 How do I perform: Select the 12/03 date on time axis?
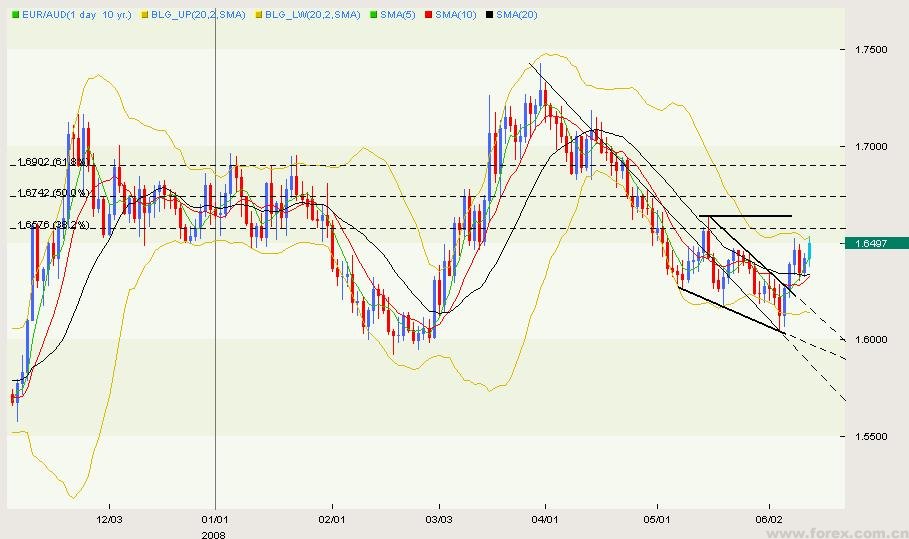click(x=109, y=520)
